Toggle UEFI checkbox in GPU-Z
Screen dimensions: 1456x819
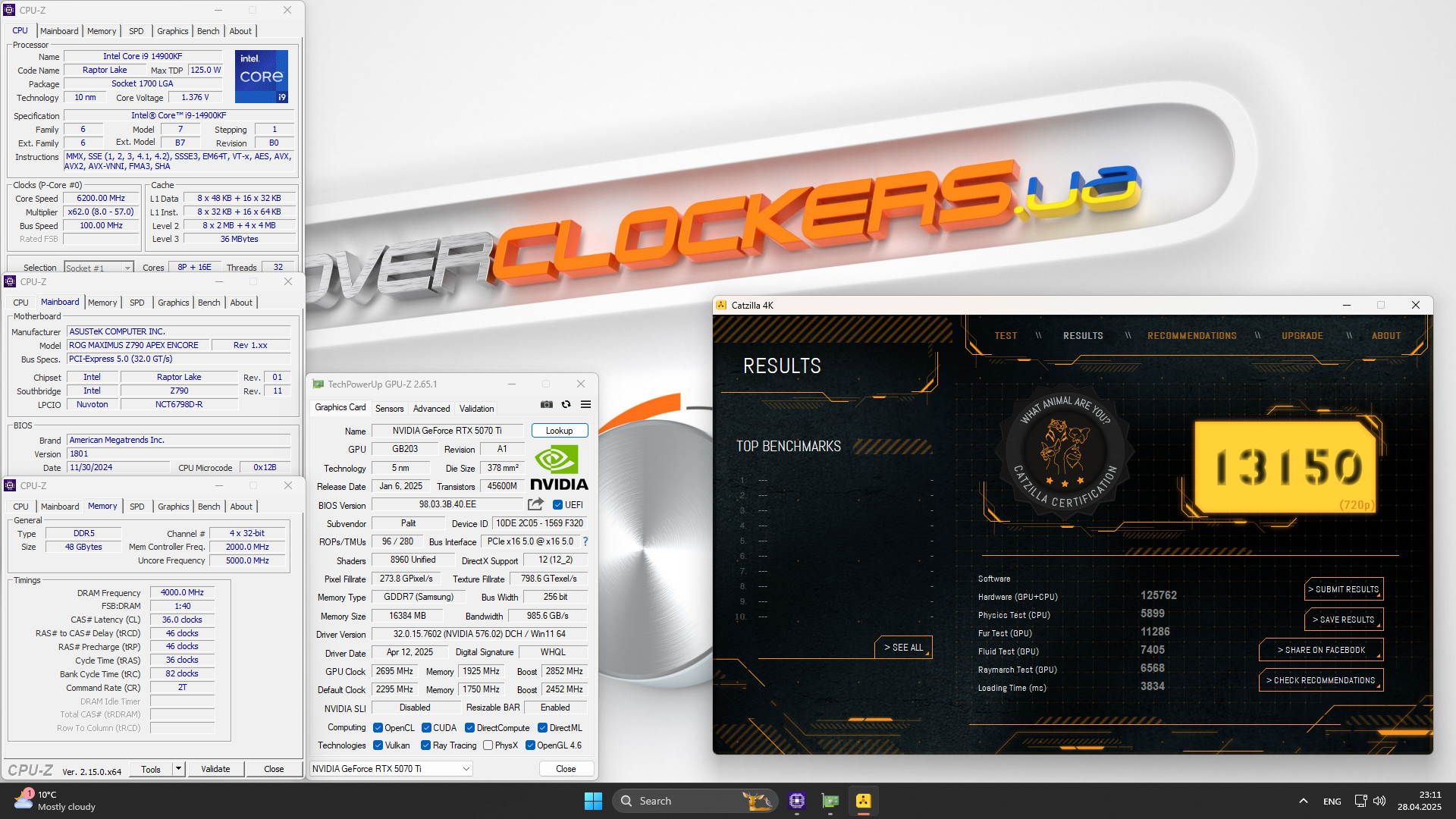tap(557, 505)
